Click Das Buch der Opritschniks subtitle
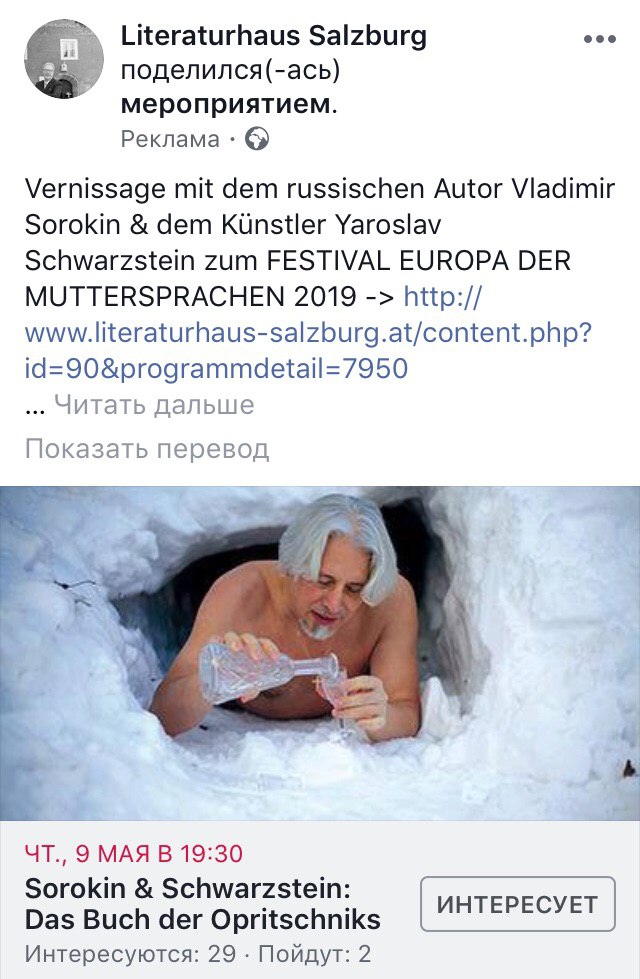This screenshot has height=979, width=640. coord(202,919)
